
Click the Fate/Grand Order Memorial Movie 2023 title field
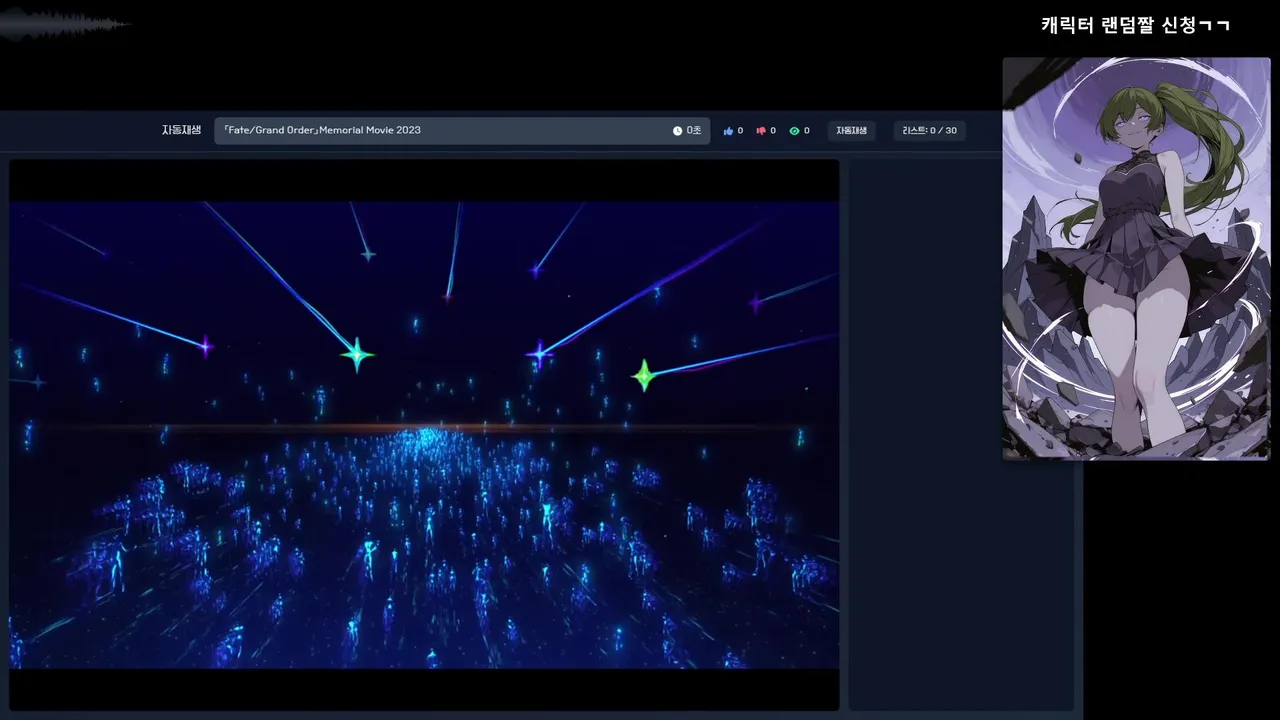[x=462, y=131]
